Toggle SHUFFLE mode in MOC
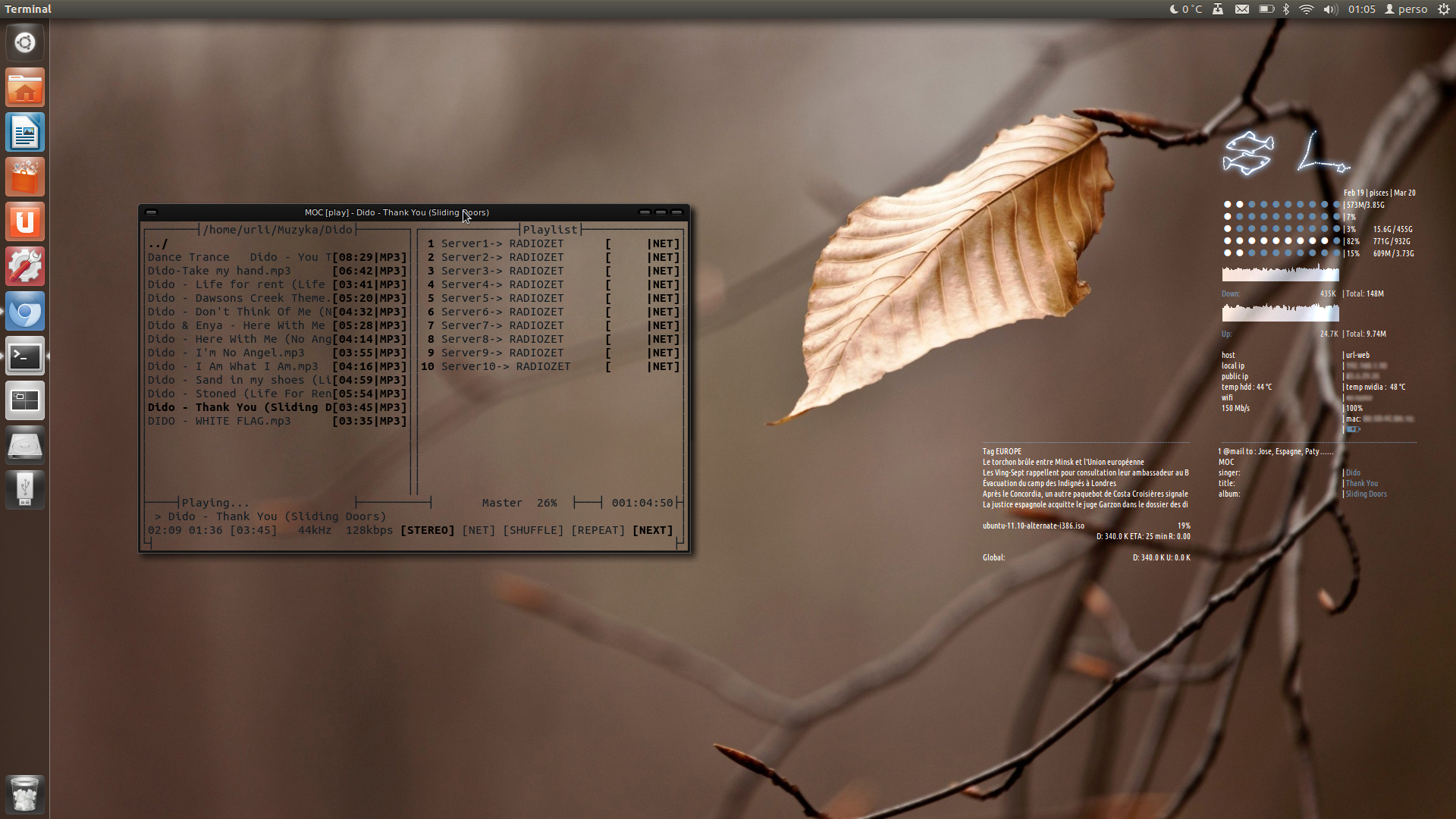 (533, 530)
